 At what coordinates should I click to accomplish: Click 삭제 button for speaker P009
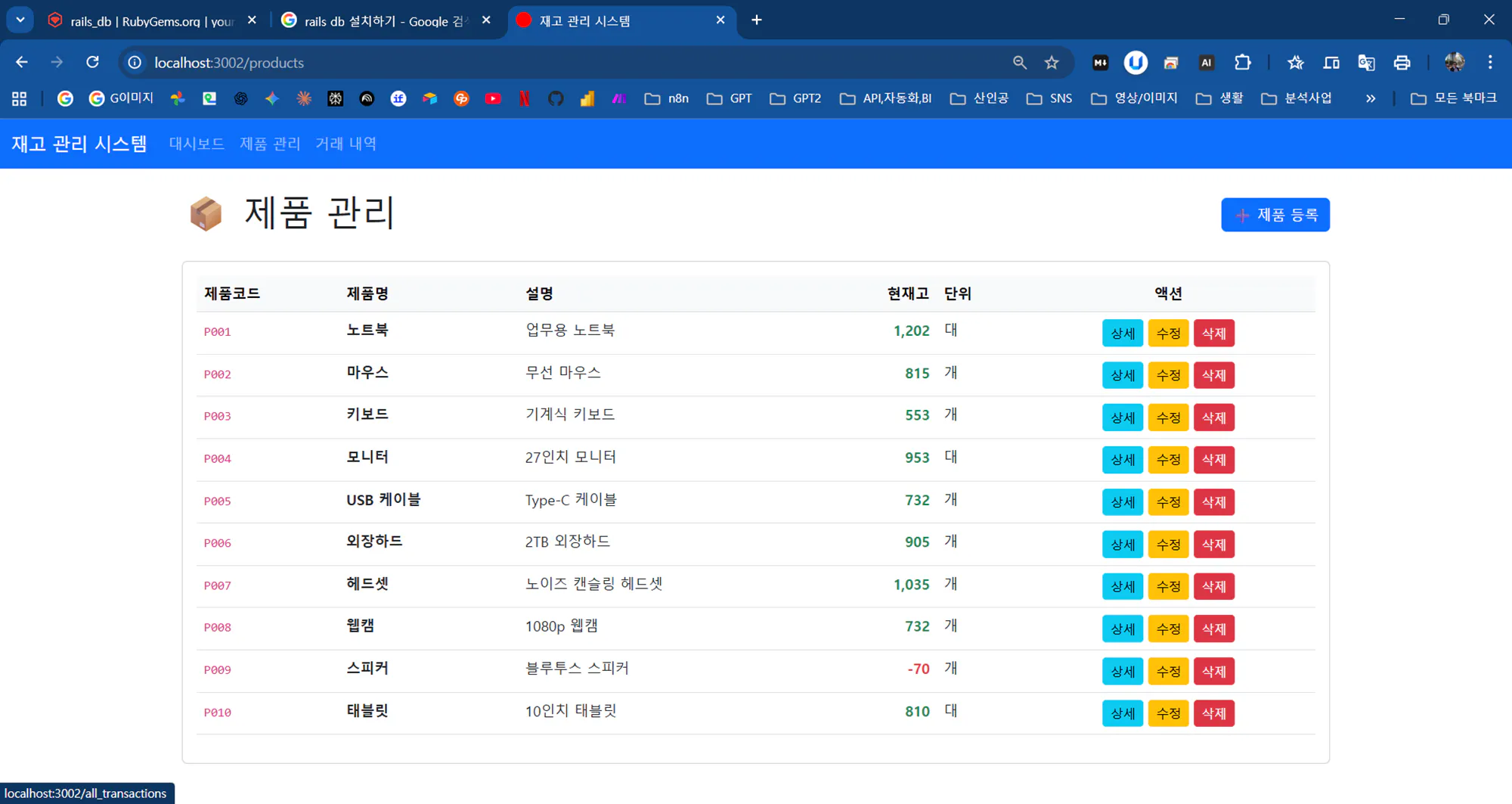[x=1214, y=671]
